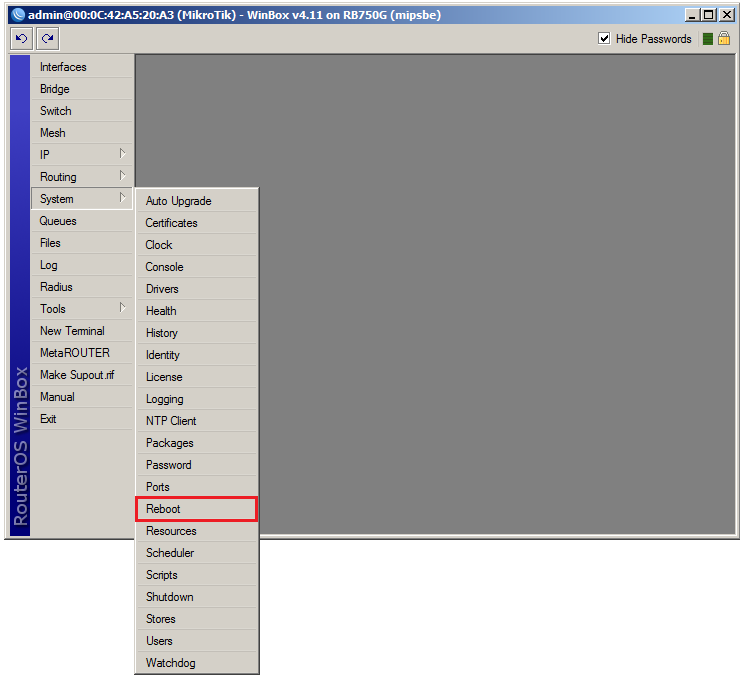The image size is (740, 675).
Task: Expand the IP submenu
Action: (x=82, y=155)
